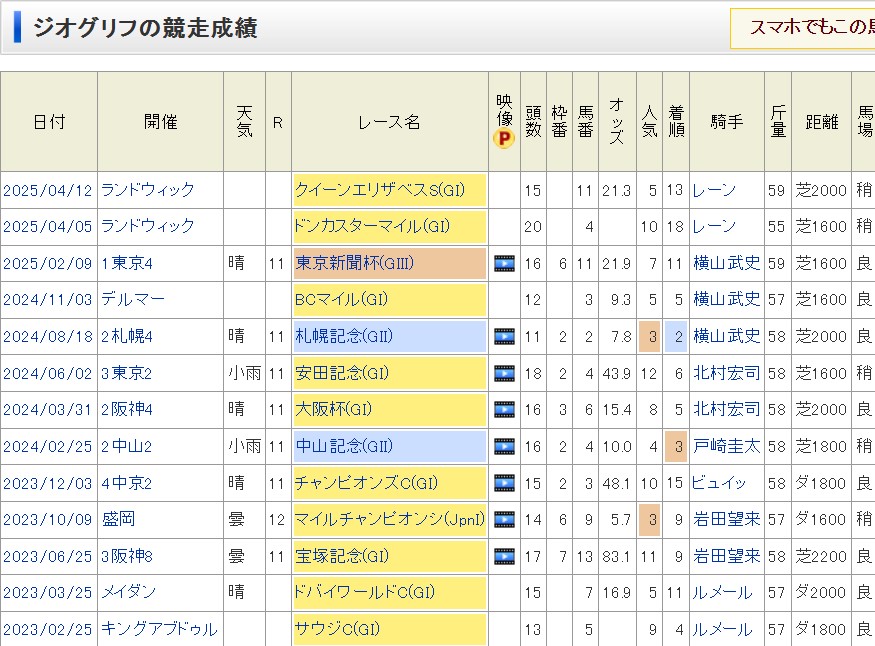Open the マイルチャンピオンシップ video icon
875x646 pixels.
tap(504, 520)
